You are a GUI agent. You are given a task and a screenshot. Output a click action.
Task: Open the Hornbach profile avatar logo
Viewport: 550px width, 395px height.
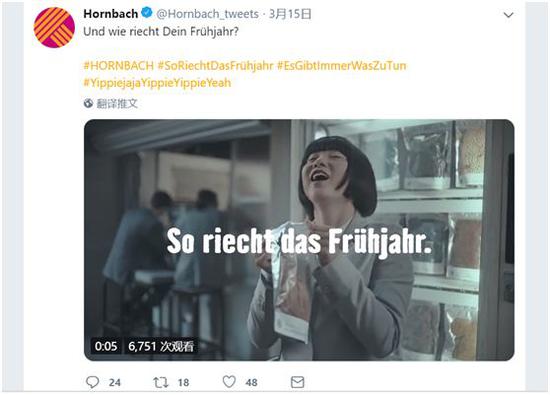pyautogui.click(x=54, y=27)
